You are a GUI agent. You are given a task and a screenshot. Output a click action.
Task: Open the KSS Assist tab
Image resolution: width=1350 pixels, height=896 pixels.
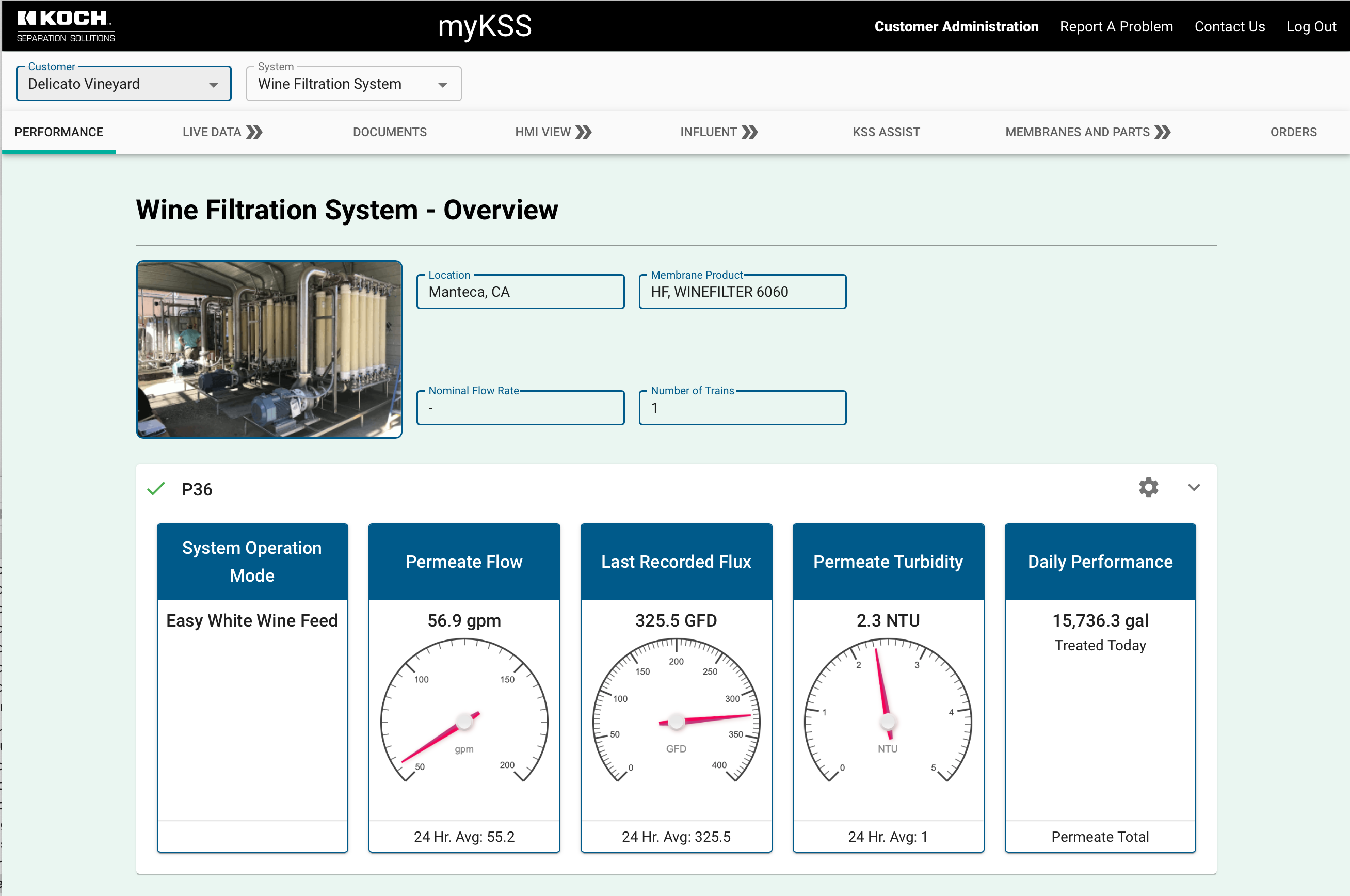click(886, 132)
